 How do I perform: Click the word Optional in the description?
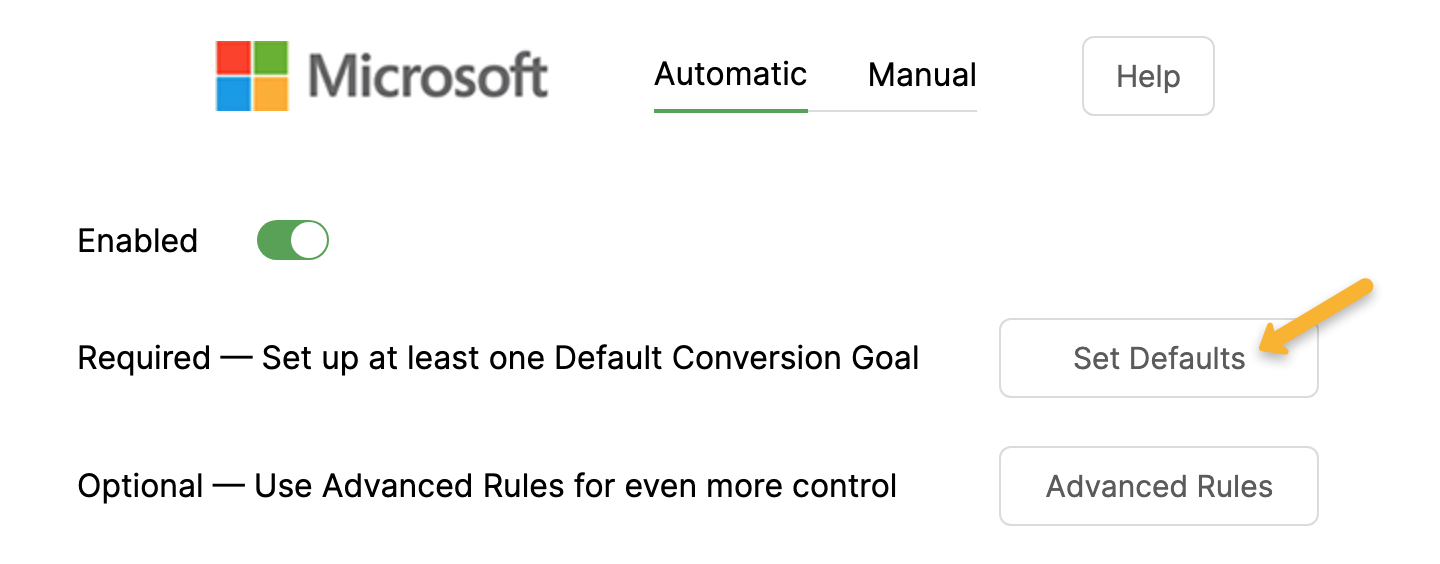140,486
